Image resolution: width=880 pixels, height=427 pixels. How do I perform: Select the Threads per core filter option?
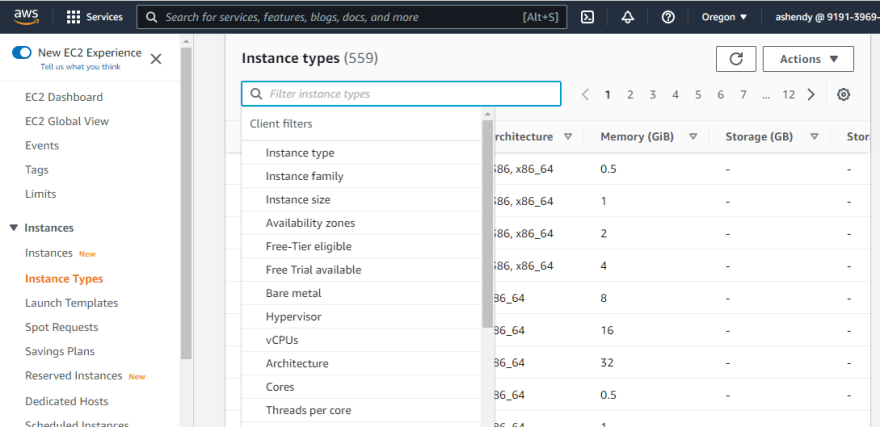click(x=361, y=410)
